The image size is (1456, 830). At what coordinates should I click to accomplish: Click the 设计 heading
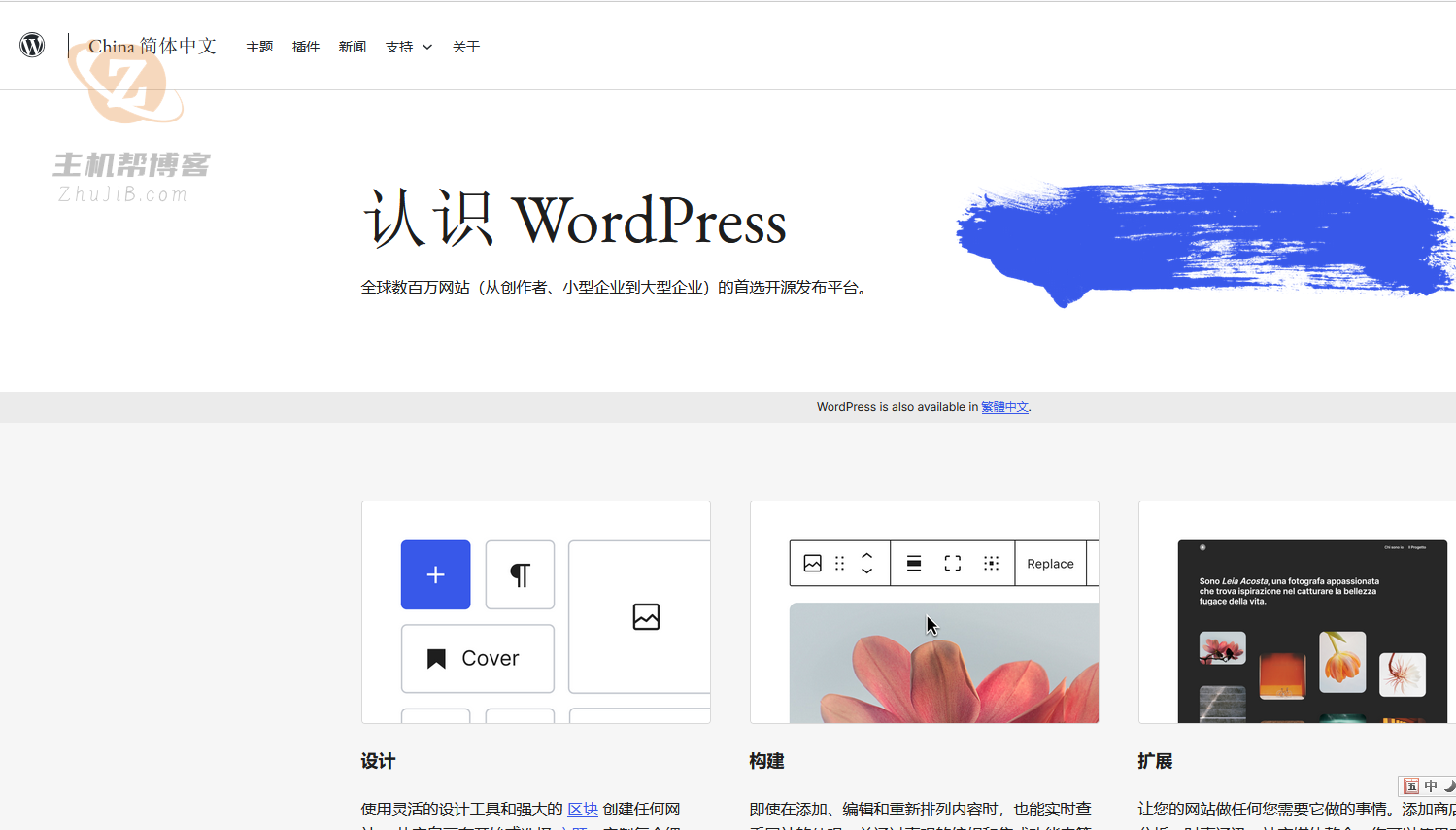[379, 761]
